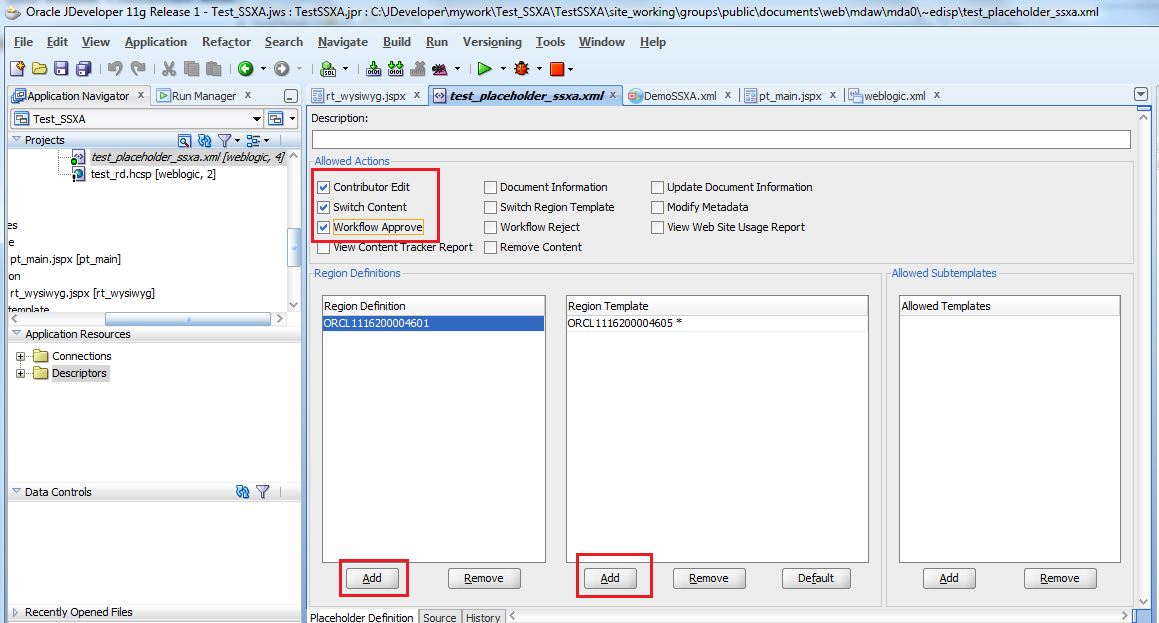Refresh the Projects panel
Screen dimensions: 1159x623
coord(204,140)
